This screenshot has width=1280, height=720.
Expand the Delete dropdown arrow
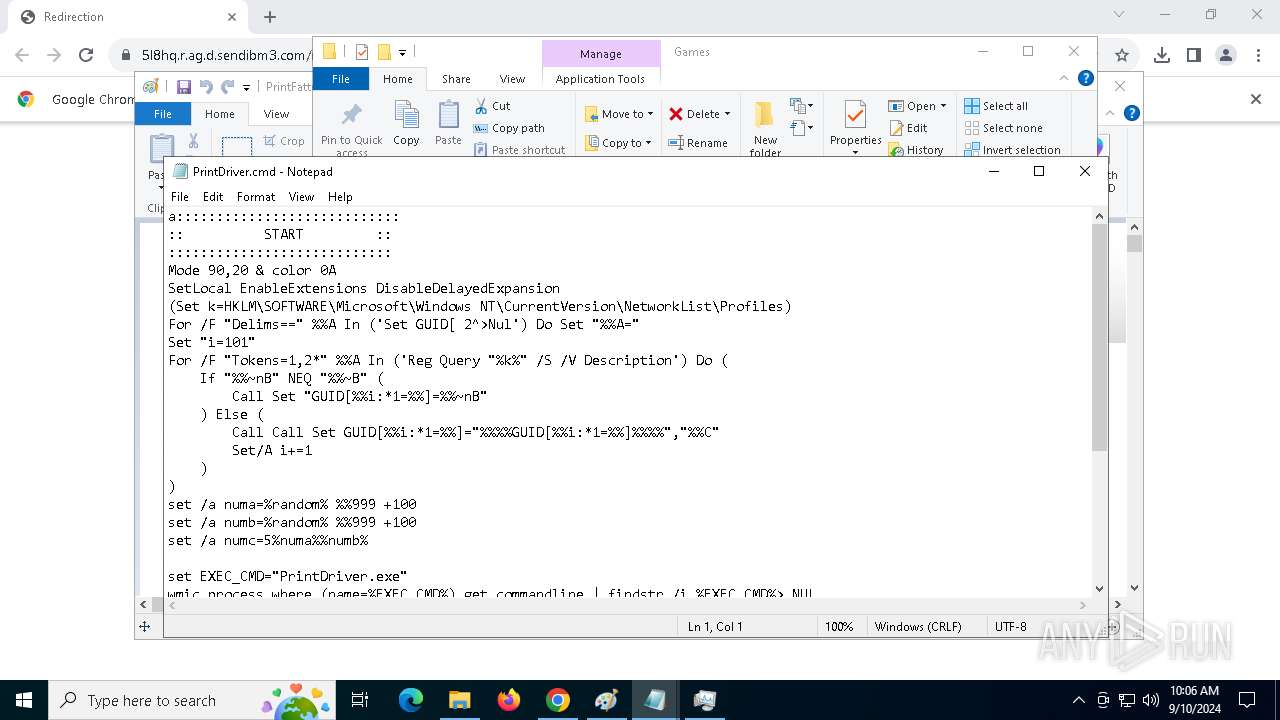tap(727, 114)
